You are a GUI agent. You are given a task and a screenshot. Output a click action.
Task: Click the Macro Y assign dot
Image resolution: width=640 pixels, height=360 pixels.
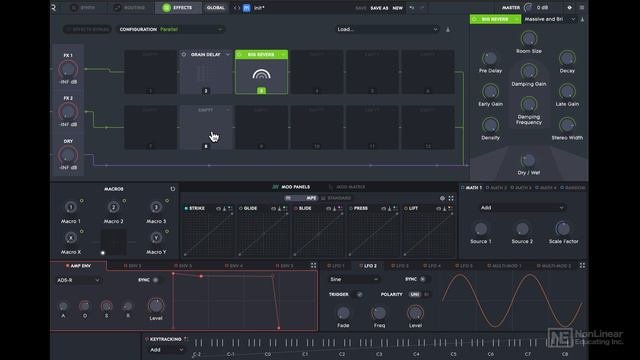(x=167, y=231)
